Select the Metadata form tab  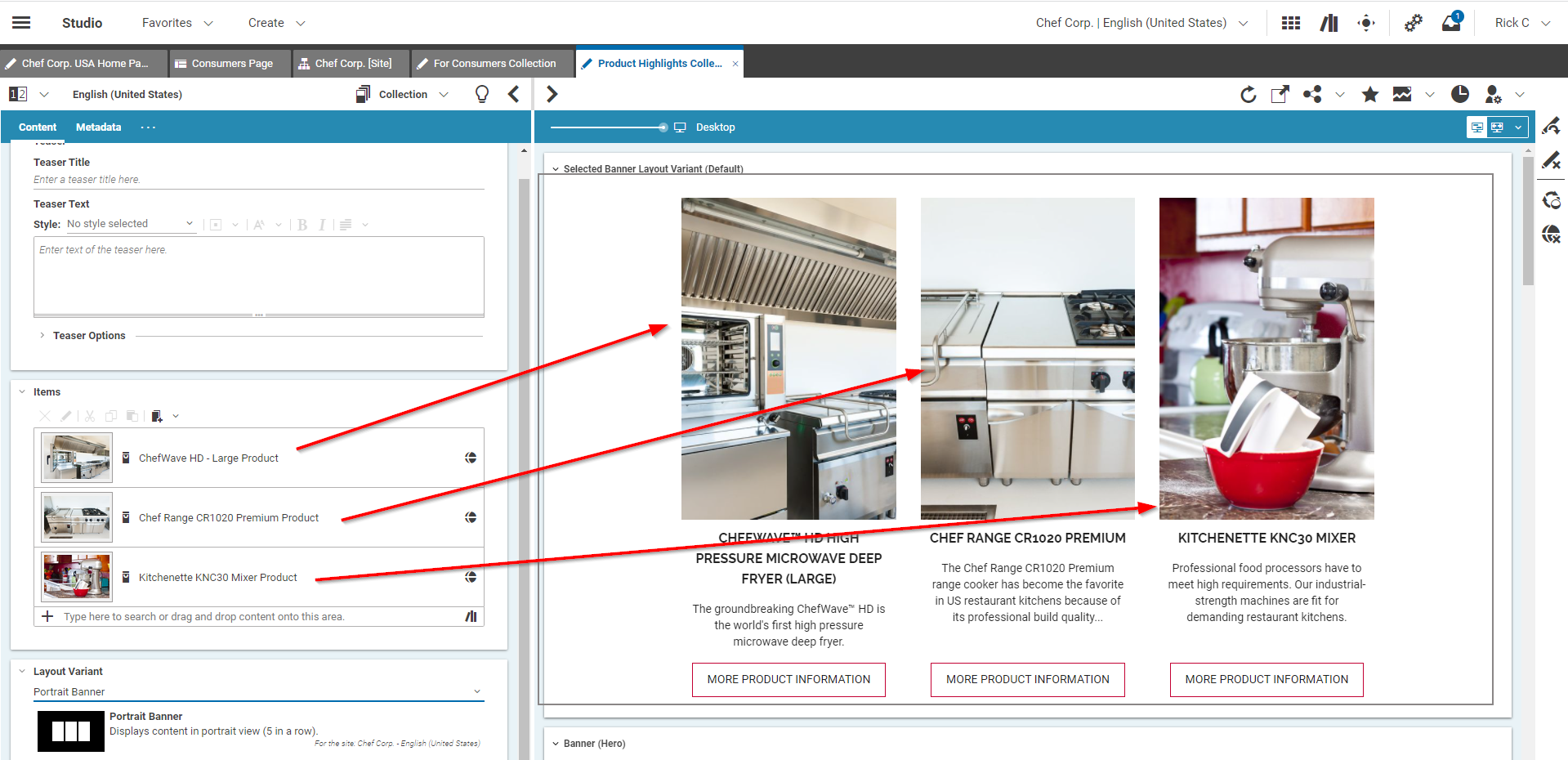click(x=99, y=127)
